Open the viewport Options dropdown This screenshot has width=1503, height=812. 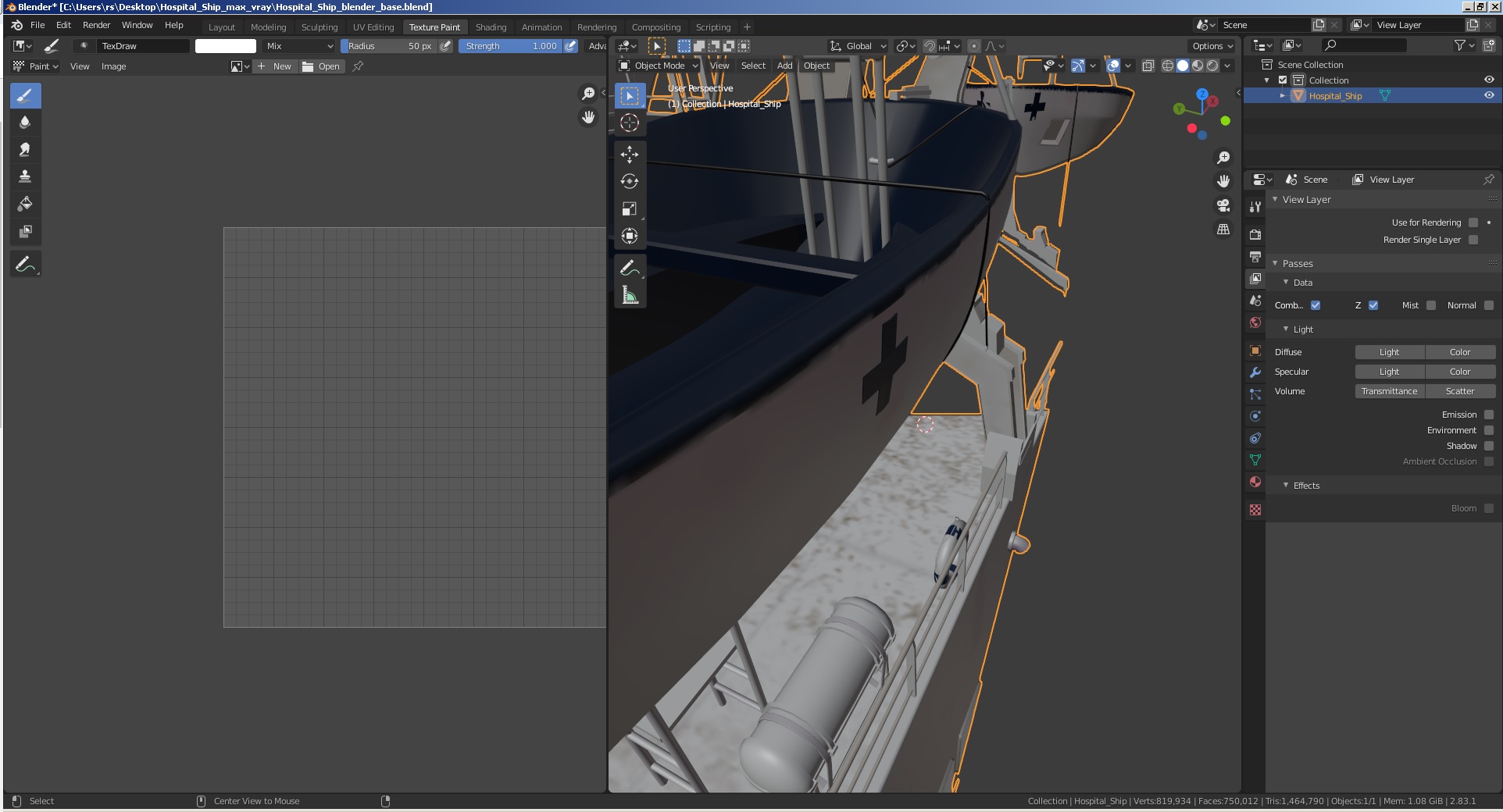[x=1212, y=46]
